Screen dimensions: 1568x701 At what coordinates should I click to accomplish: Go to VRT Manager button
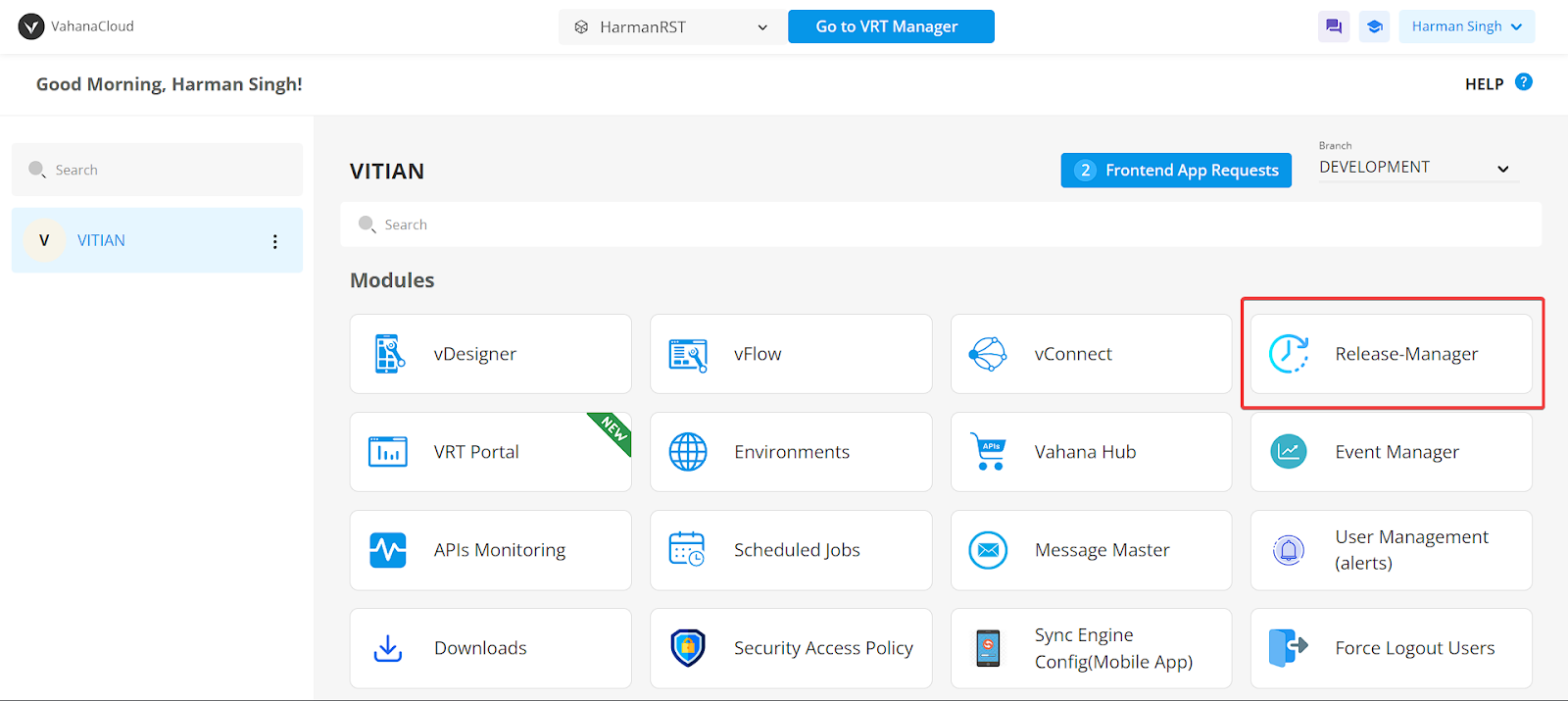(891, 26)
